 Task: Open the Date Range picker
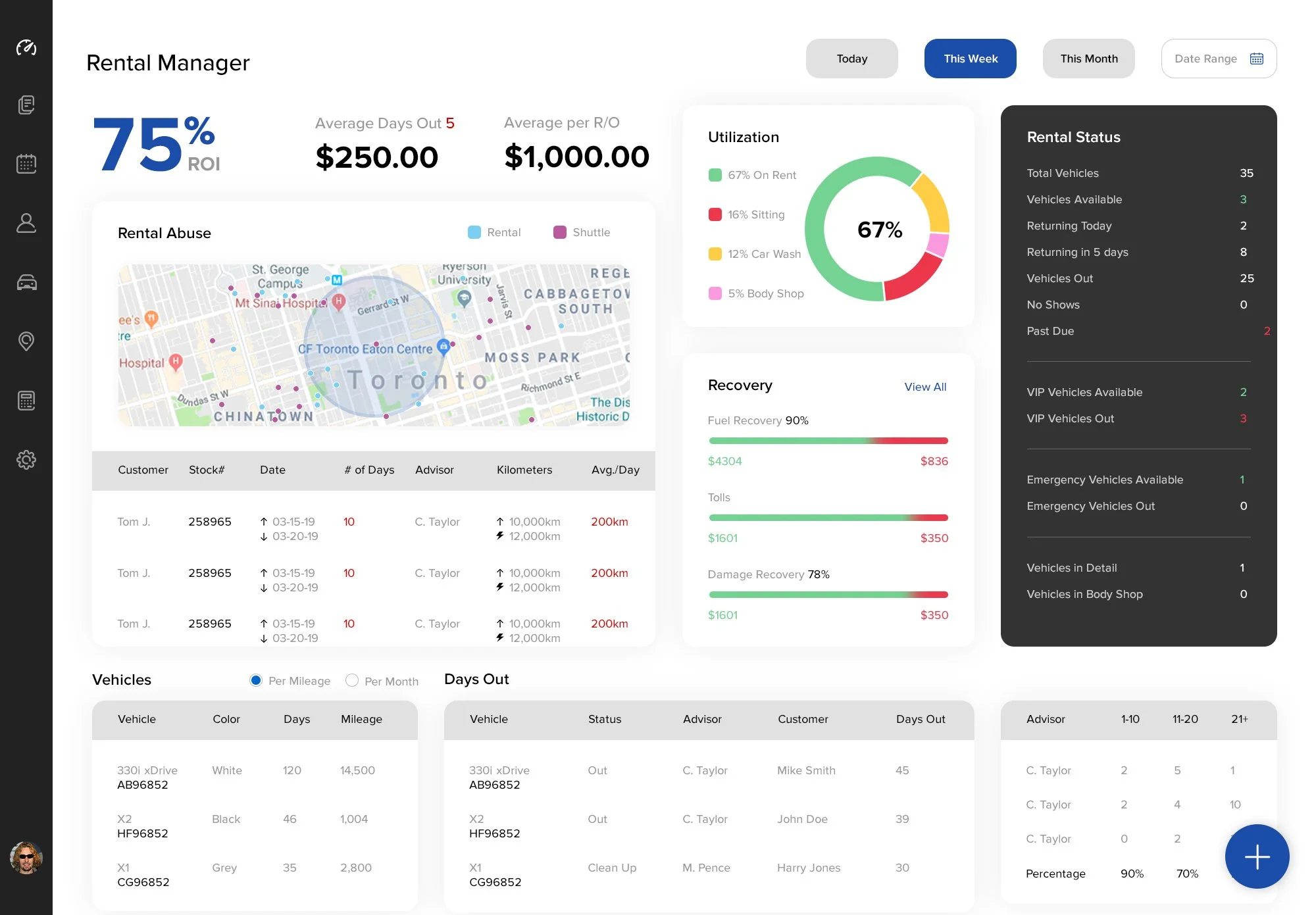[x=1219, y=59]
